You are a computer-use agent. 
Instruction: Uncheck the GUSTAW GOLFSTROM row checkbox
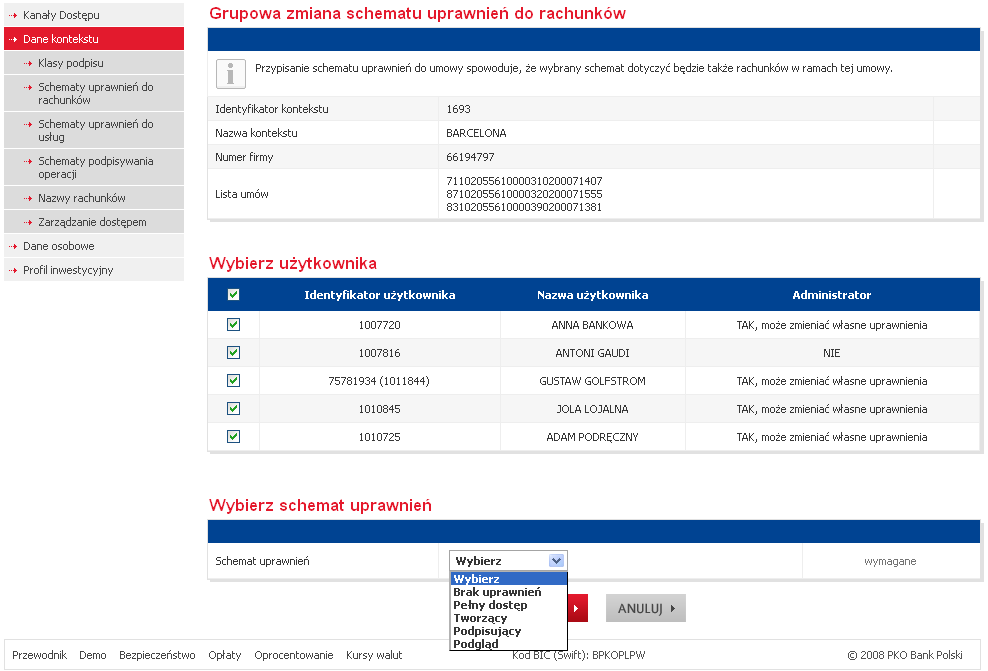(x=234, y=381)
